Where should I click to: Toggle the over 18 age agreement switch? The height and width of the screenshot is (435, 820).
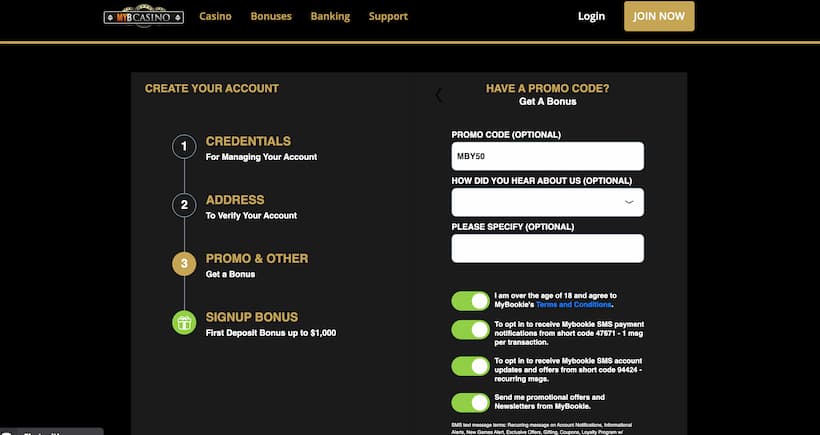(471, 301)
